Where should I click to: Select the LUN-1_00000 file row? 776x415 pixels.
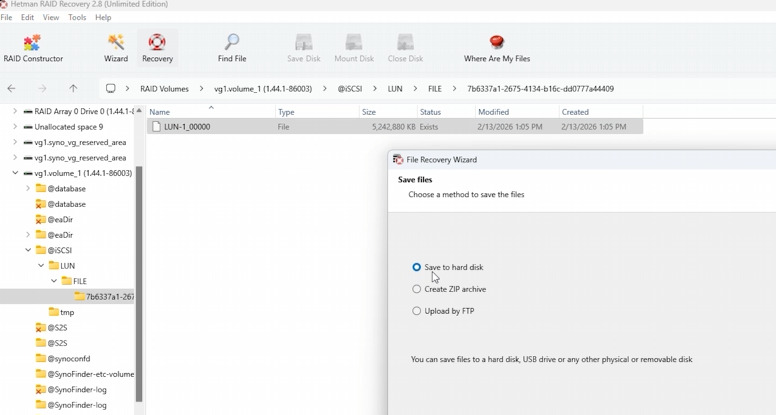[395, 127]
